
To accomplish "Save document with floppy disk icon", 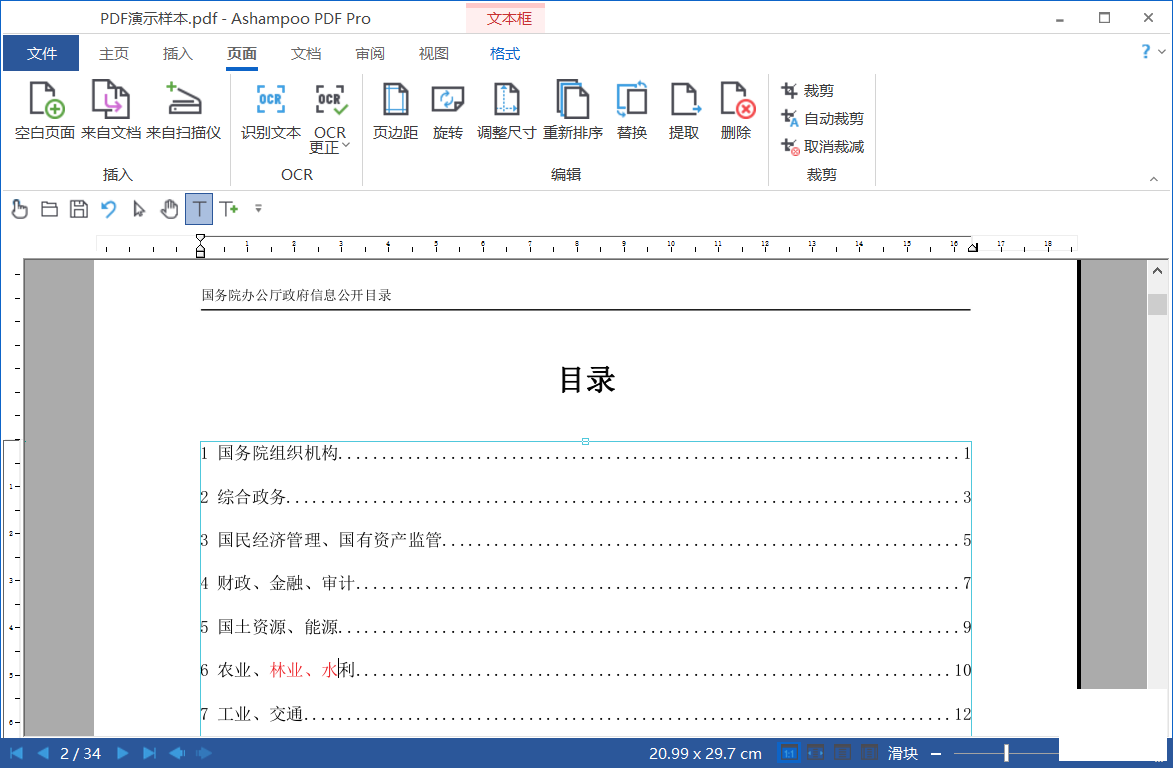I will (79, 209).
